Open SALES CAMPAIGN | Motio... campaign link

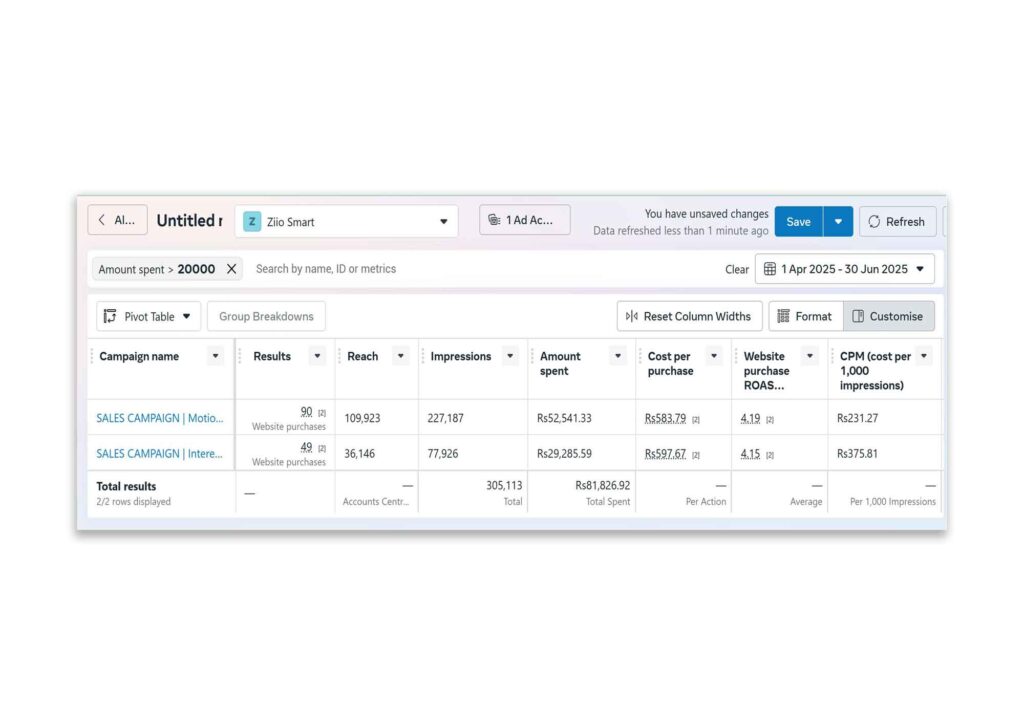(x=160, y=418)
